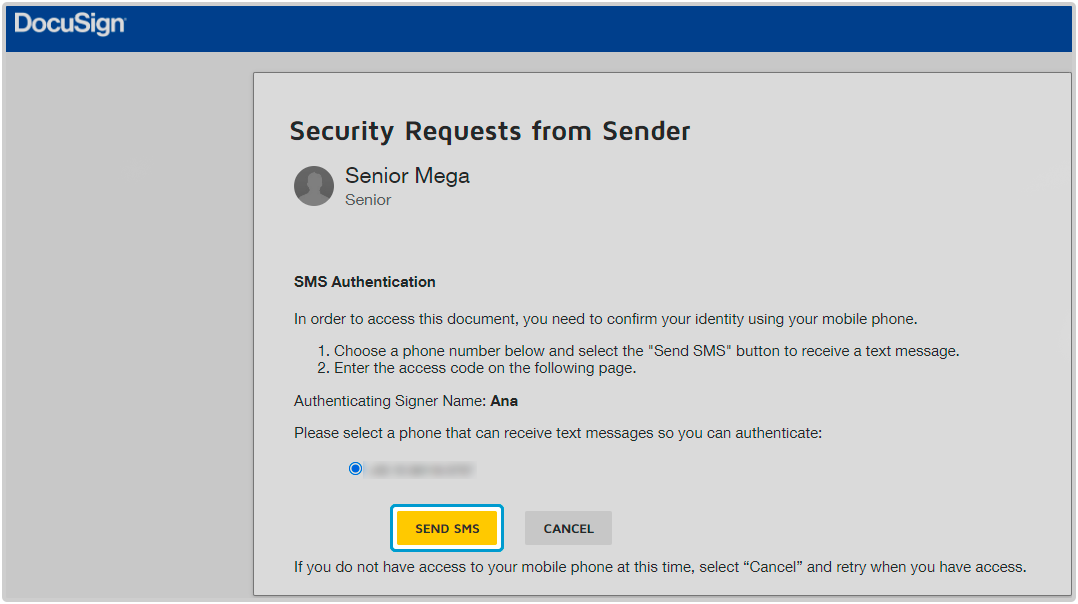Click the "Senior" subtitle under the sender name
1078x604 pixels.
pos(368,200)
